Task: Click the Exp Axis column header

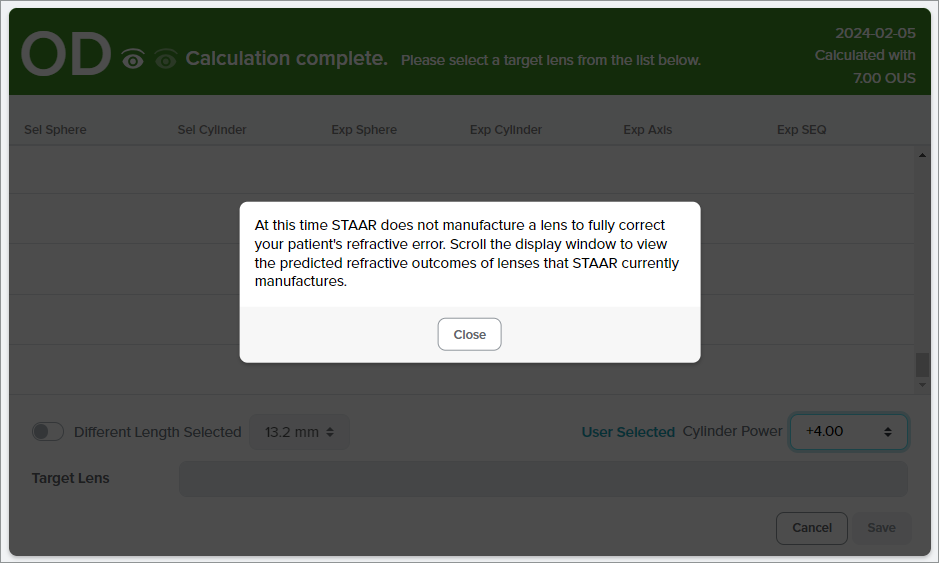Action: 648,130
